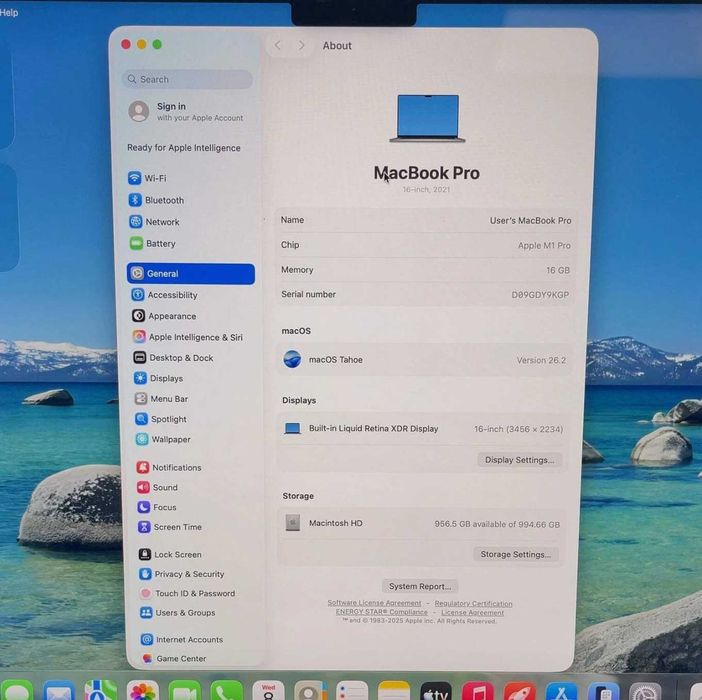
Task: Click the 16 GB memory value
Action: pos(558,270)
